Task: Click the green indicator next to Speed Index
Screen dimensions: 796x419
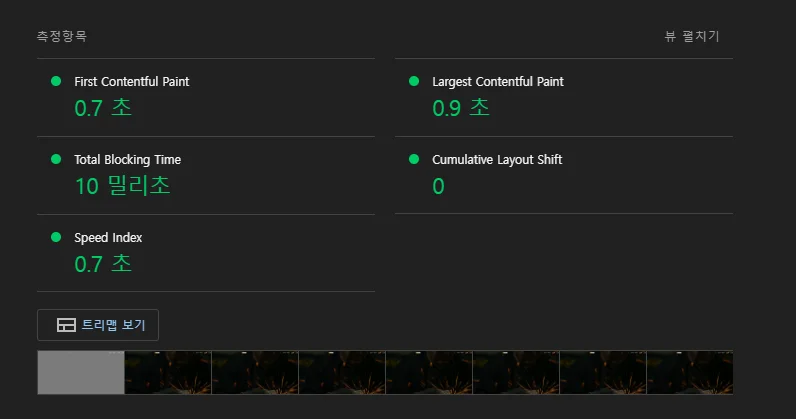Action: [56, 237]
